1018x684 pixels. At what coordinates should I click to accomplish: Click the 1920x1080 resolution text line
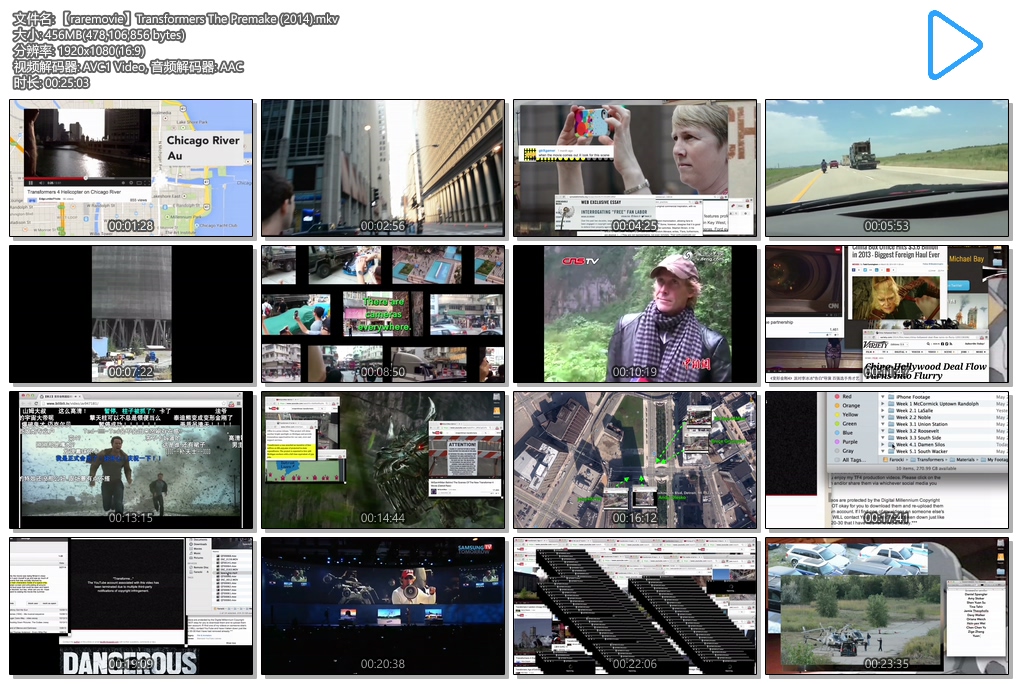79,50
